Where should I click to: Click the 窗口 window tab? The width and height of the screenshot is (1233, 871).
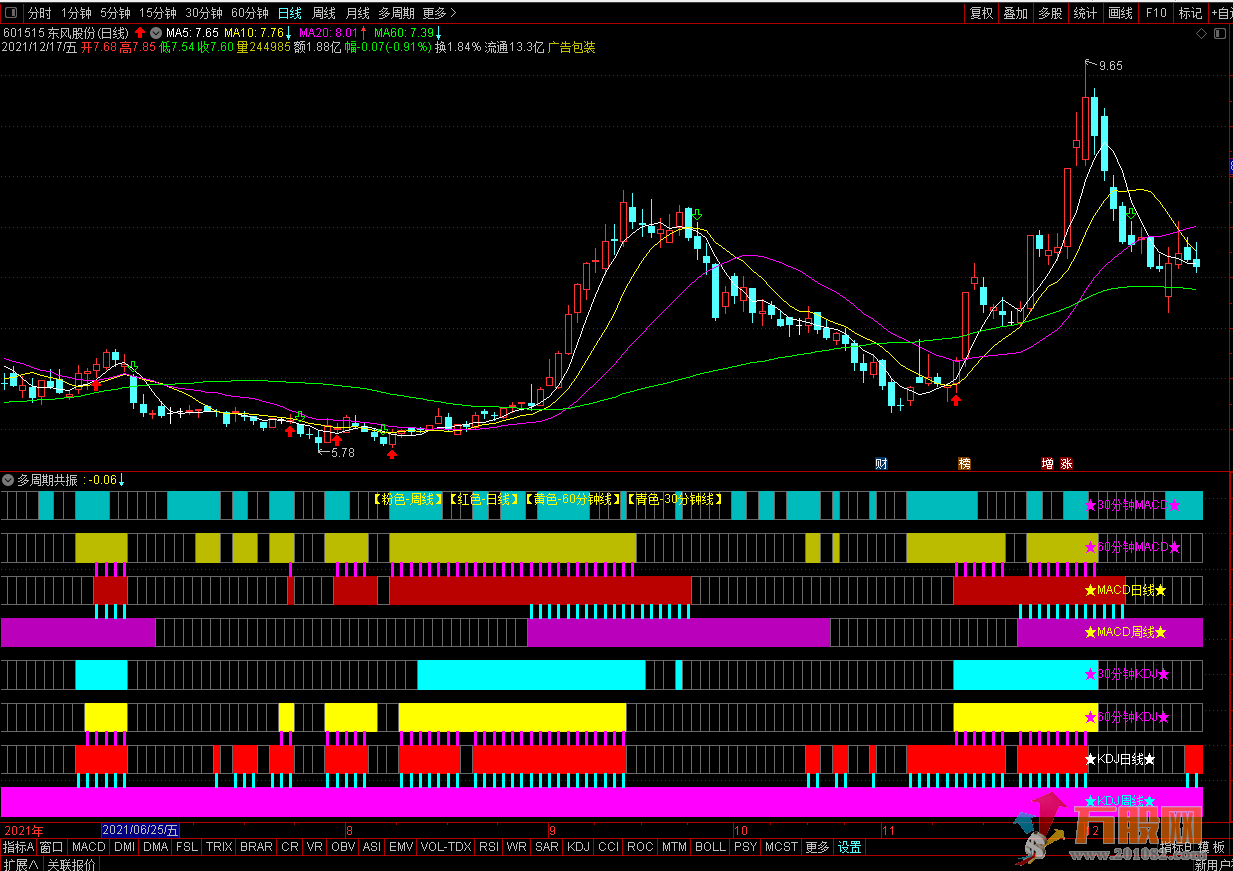[52, 847]
